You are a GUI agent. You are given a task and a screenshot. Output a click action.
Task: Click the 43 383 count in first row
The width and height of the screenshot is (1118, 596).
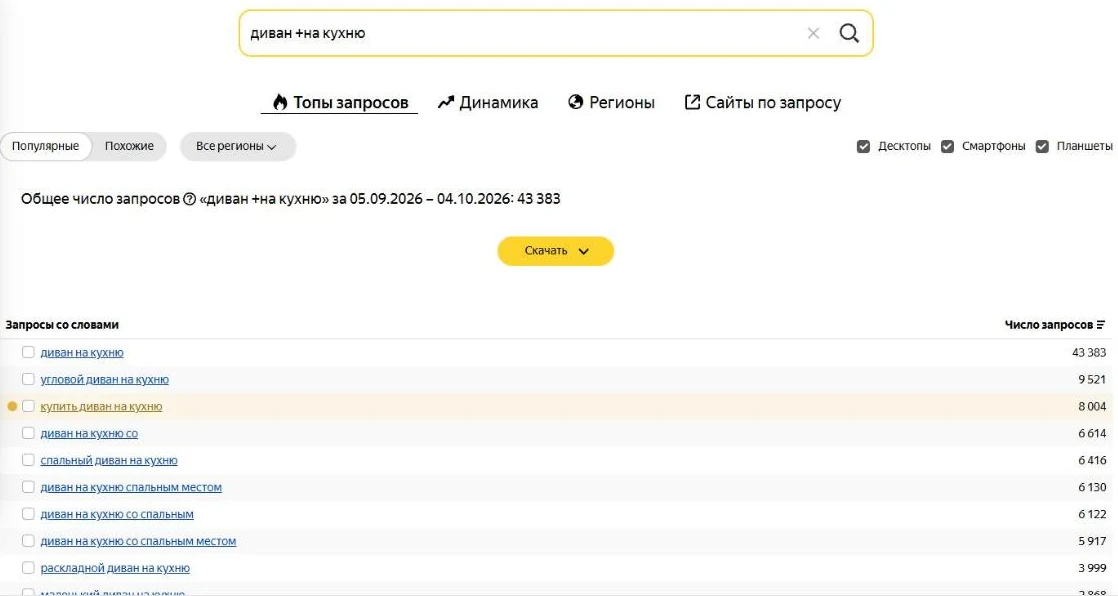click(x=1089, y=353)
